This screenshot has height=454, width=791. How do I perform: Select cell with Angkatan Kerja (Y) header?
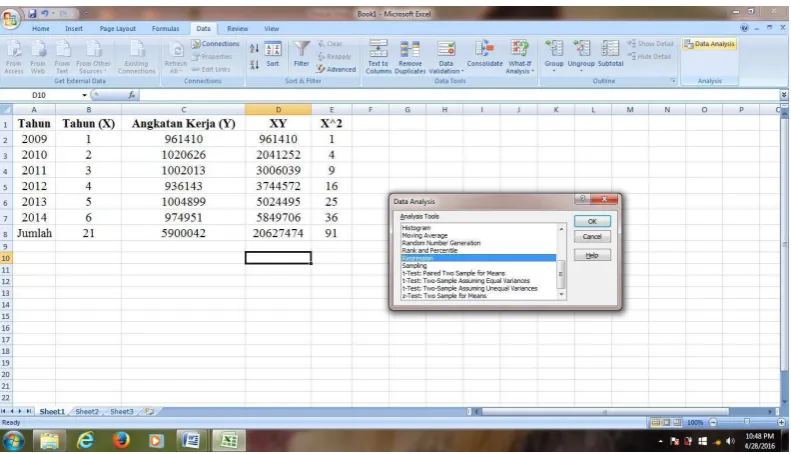pos(183,124)
